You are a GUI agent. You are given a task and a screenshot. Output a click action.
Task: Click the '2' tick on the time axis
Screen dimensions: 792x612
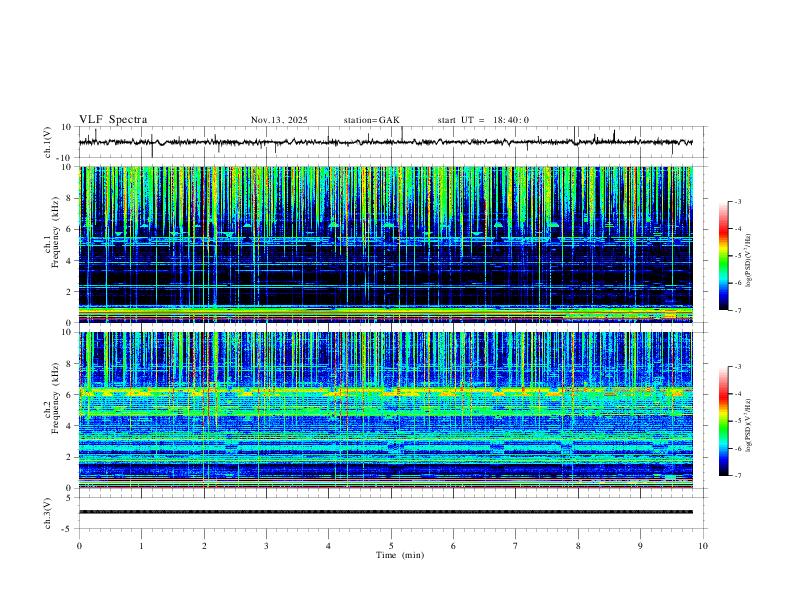[x=204, y=546]
